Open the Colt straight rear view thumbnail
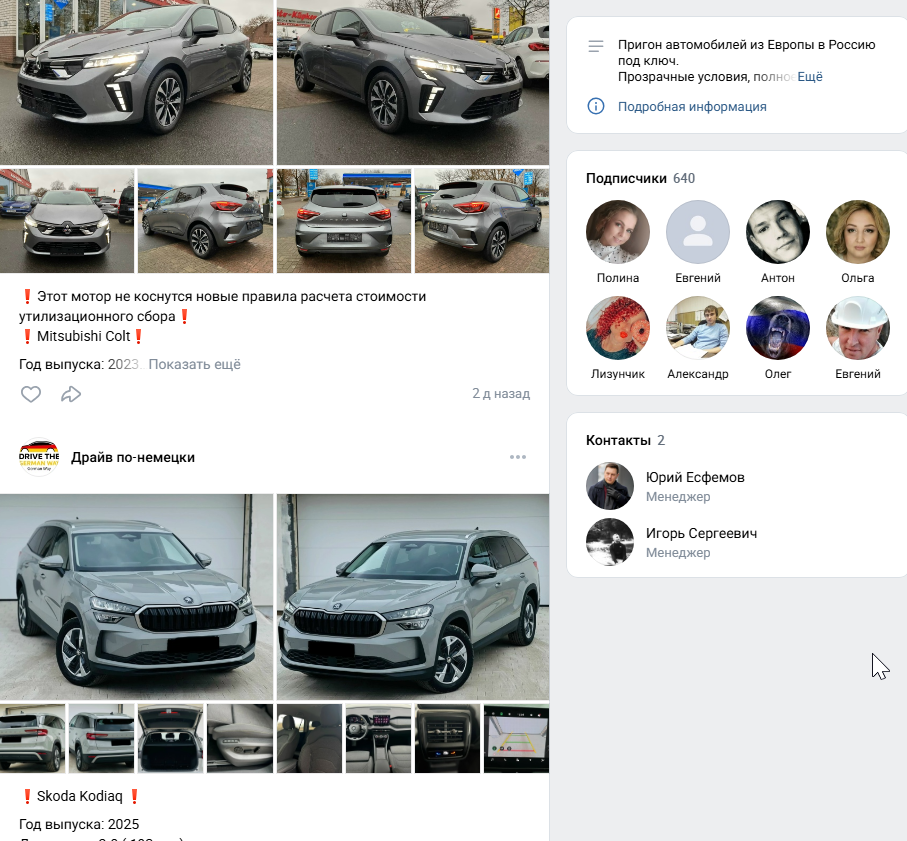The width and height of the screenshot is (907, 841). pos(344,220)
